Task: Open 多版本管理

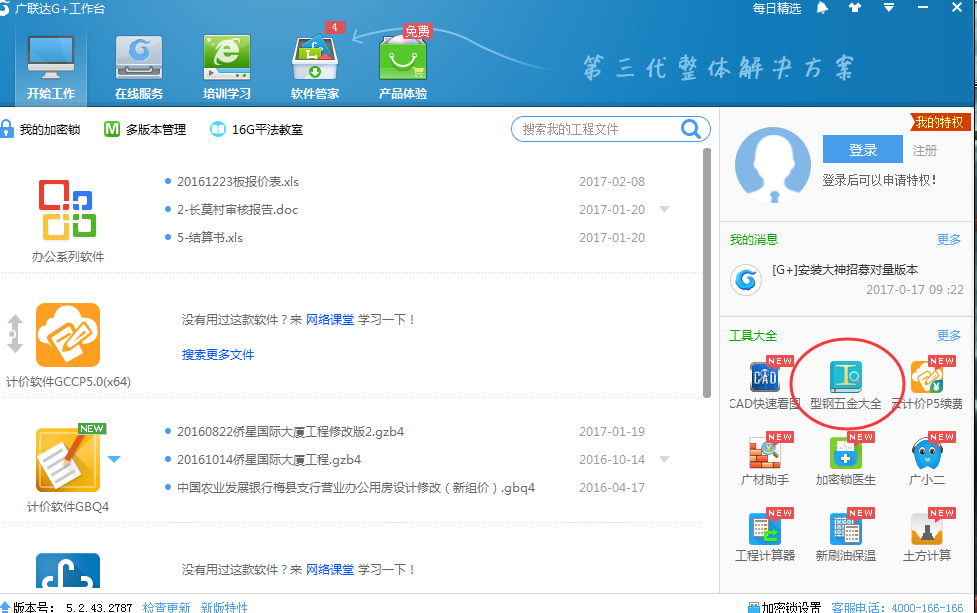Action: click(x=145, y=130)
